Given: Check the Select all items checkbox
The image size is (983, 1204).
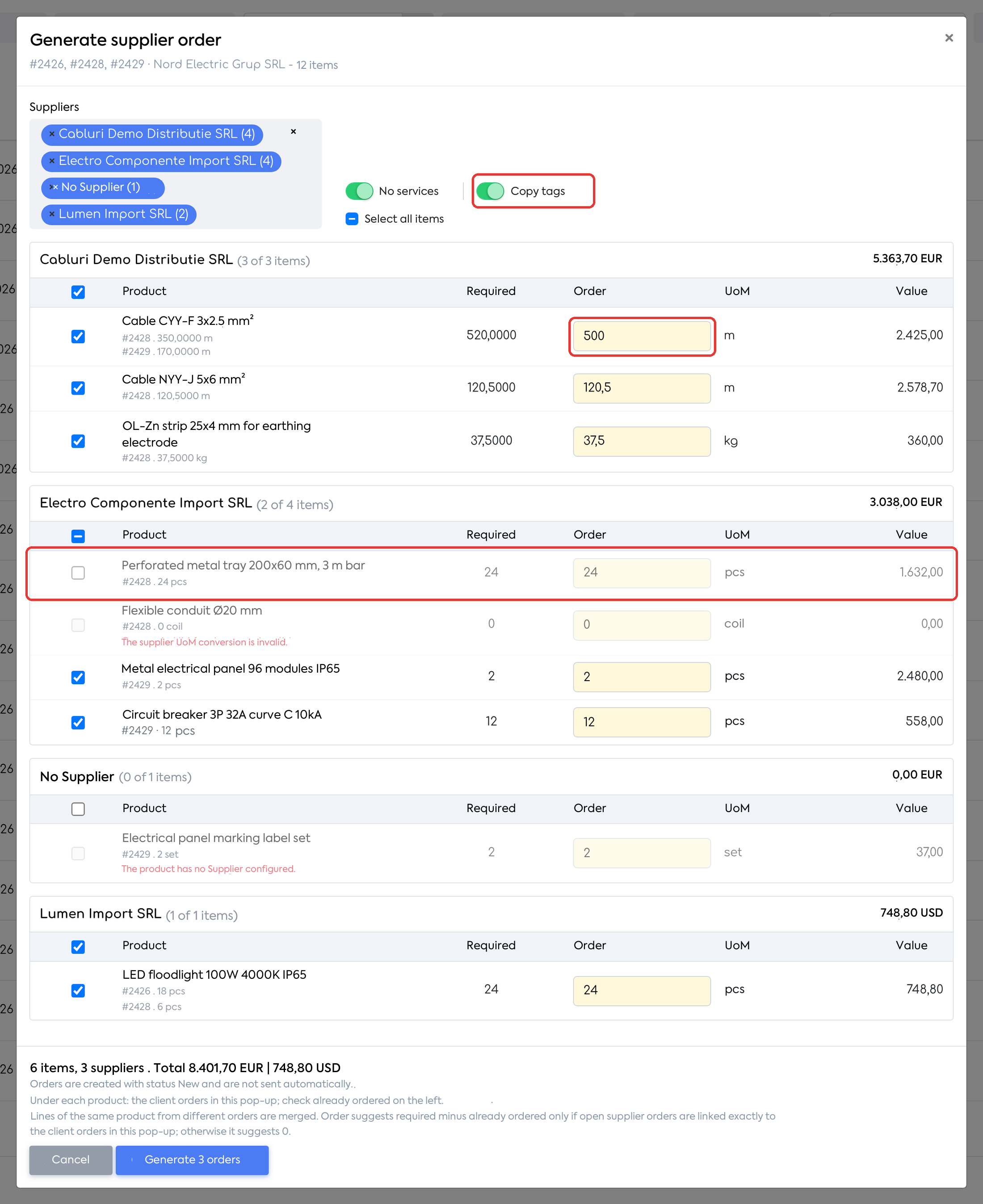Looking at the screenshot, I should [352, 219].
